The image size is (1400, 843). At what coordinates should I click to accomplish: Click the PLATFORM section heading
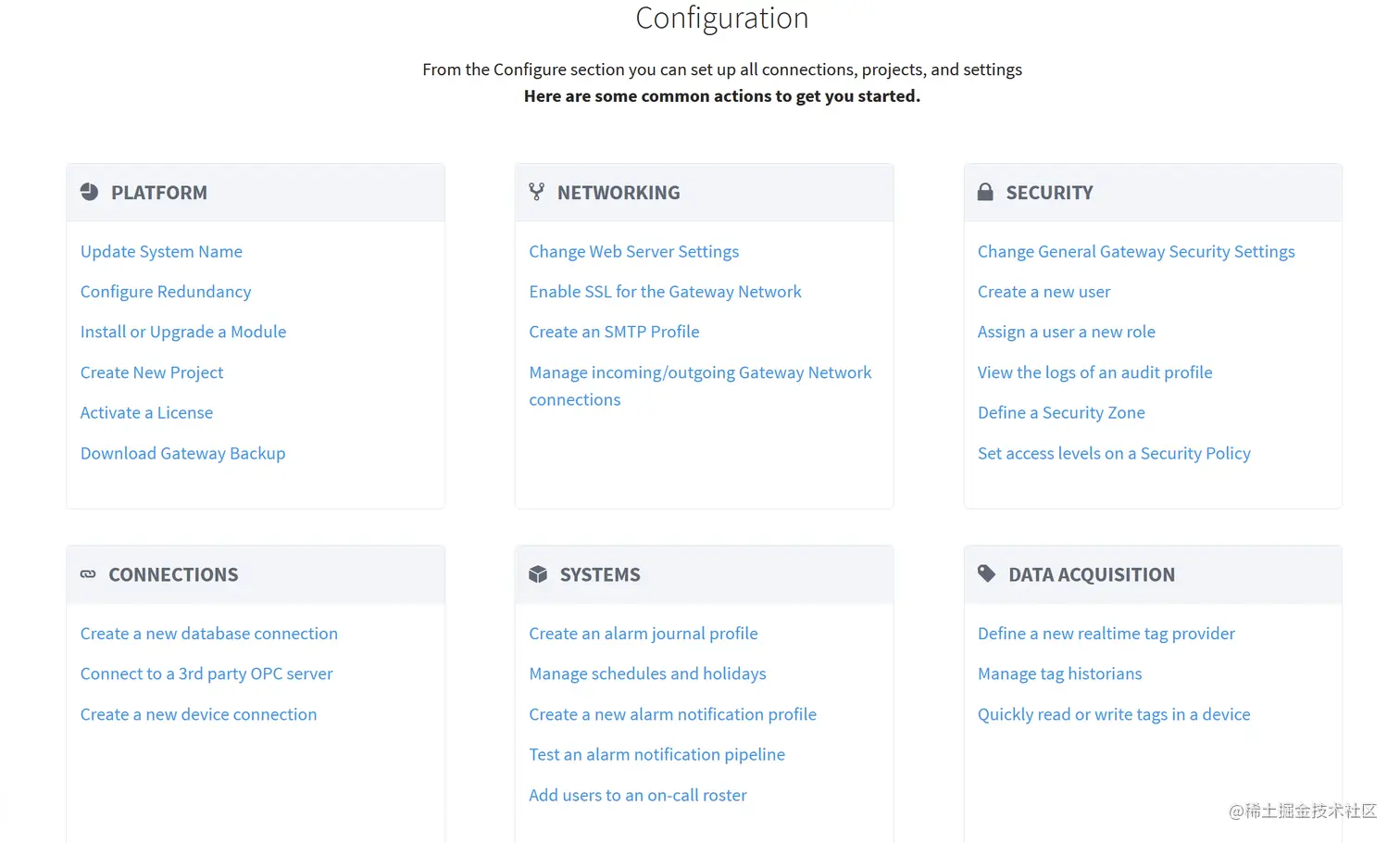coord(159,193)
